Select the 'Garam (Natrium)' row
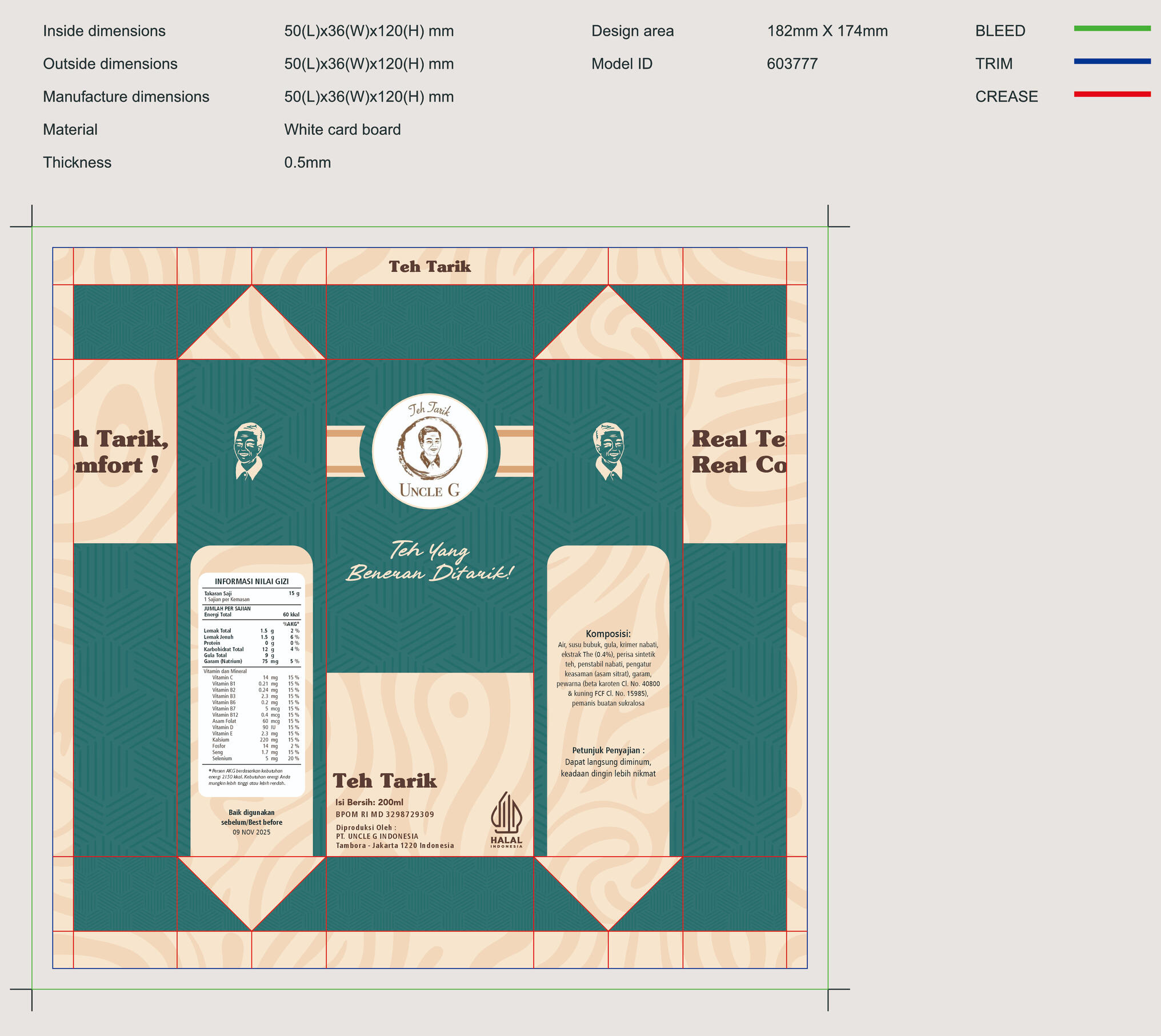The width and height of the screenshot is (1161, 1036). [x=251, y=661]
